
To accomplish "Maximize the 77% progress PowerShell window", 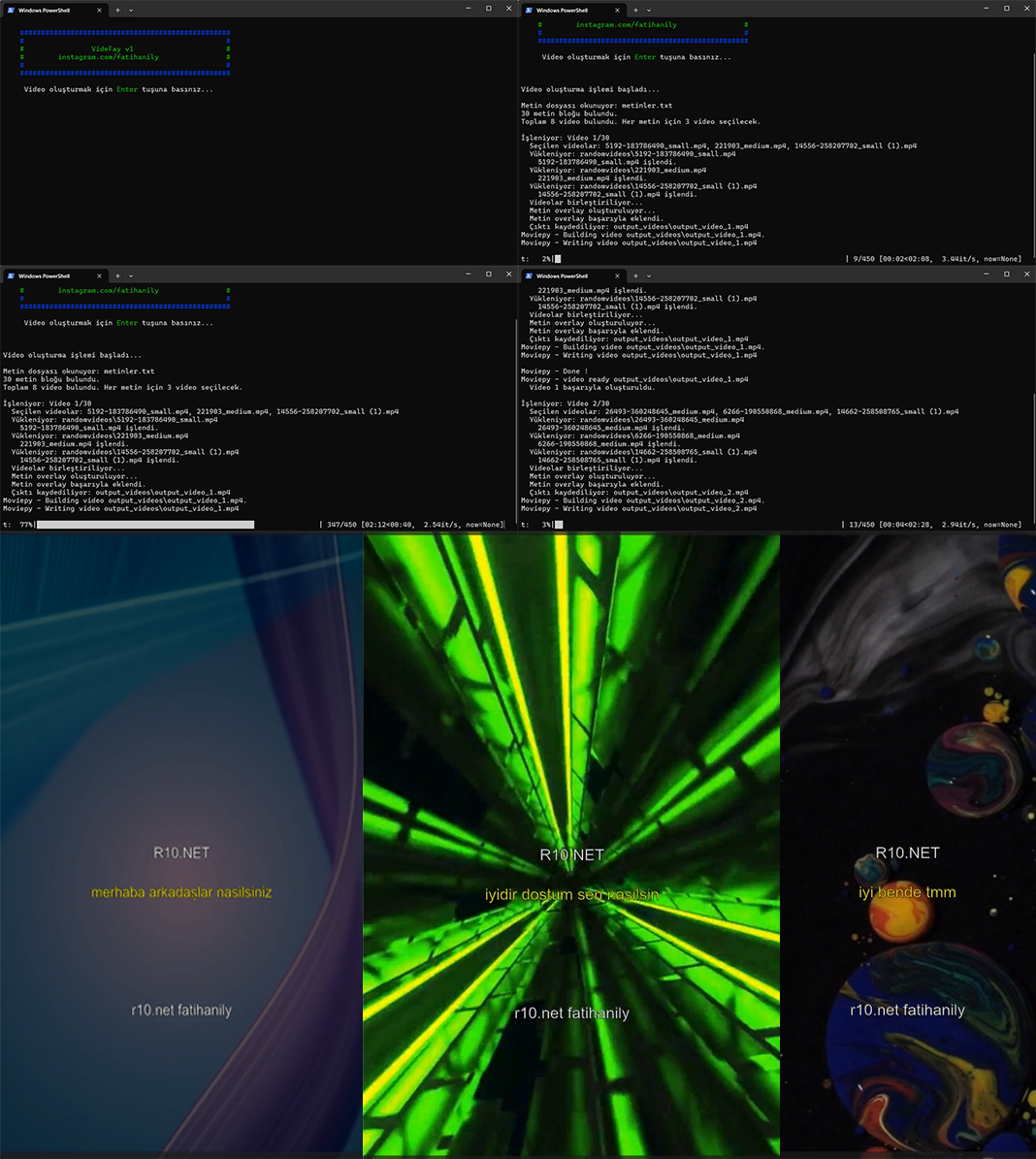I will click(x=489, y=274).
